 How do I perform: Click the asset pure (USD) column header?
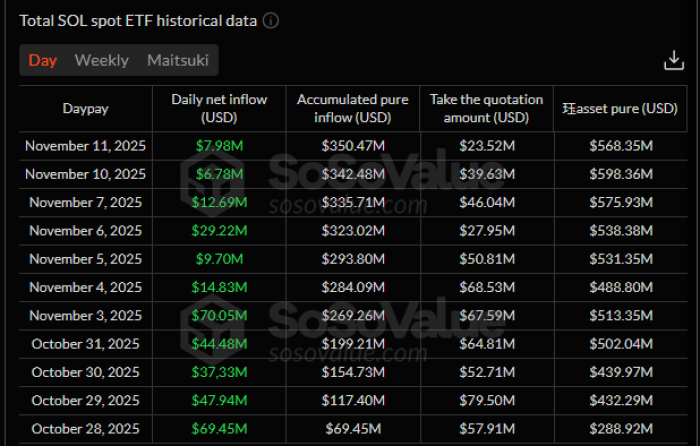[619, 108]
